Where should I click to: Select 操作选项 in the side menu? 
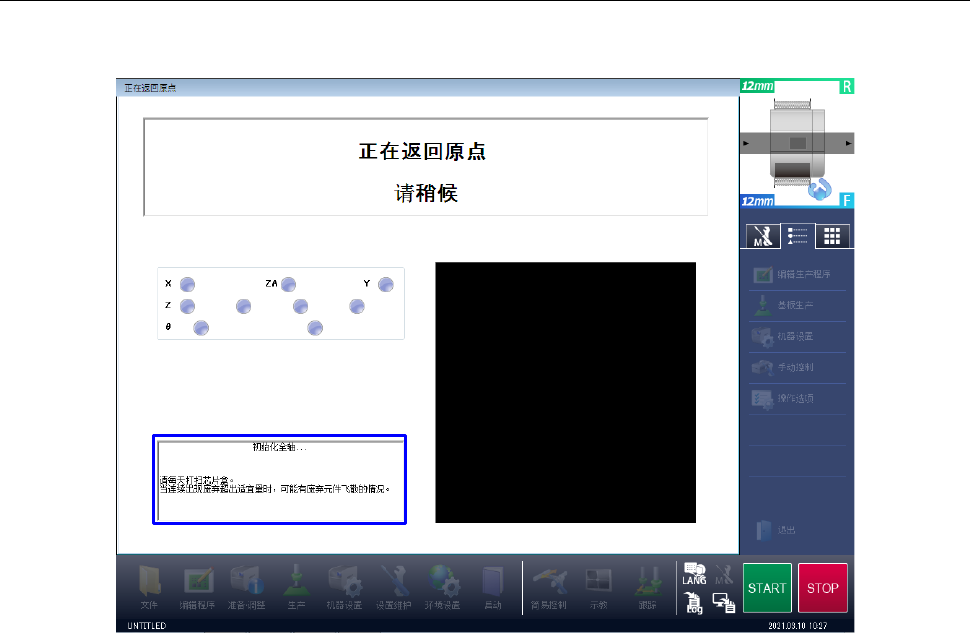coord(797,398)
